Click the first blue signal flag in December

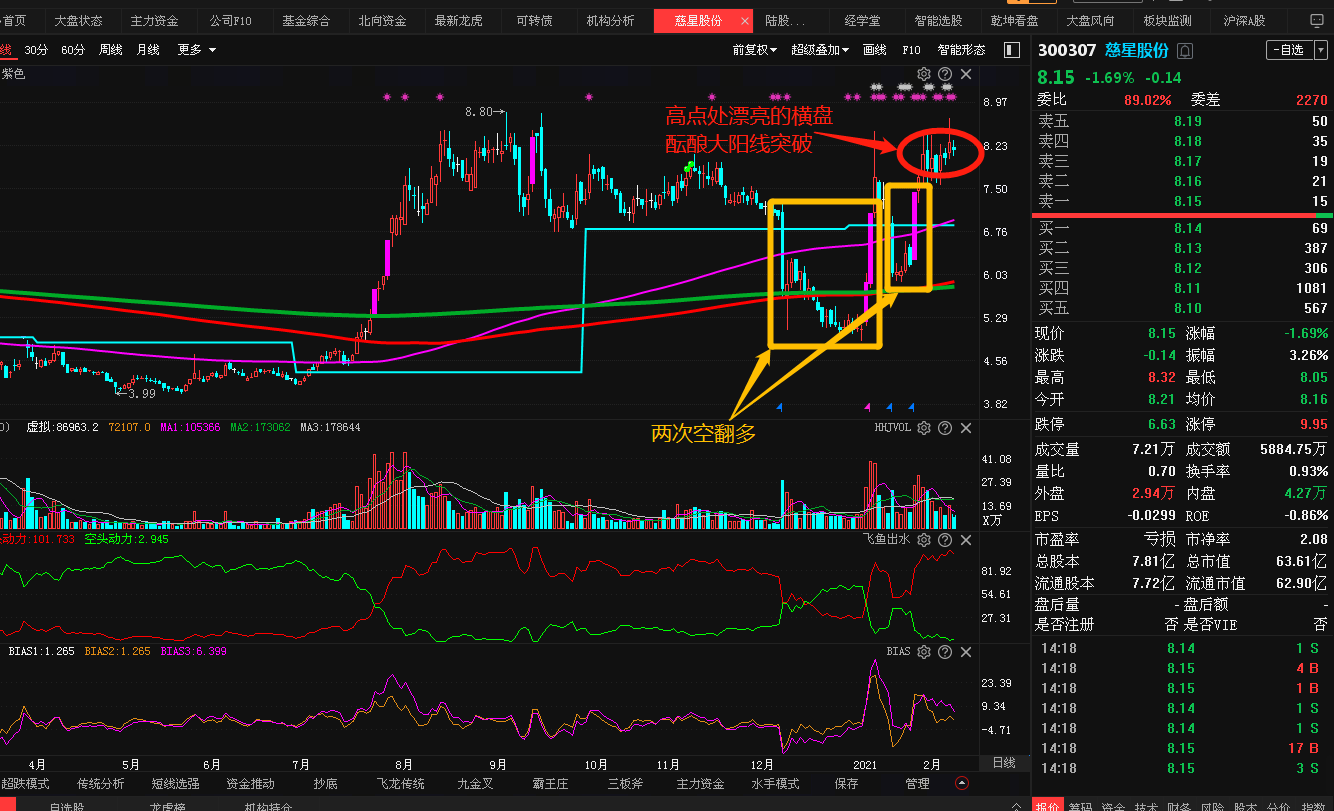779,407
